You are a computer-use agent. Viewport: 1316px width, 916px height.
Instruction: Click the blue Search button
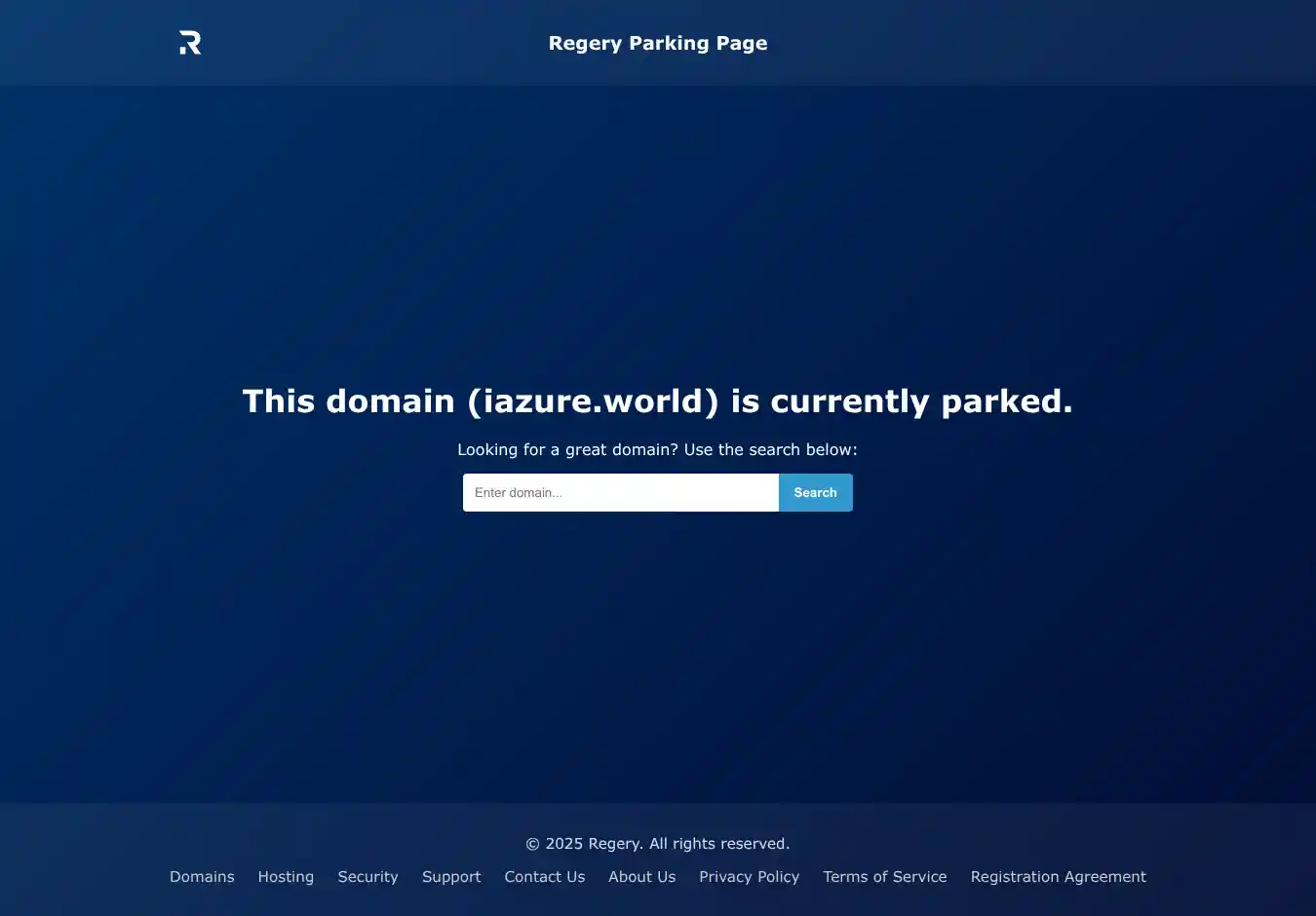coord(816,492)
